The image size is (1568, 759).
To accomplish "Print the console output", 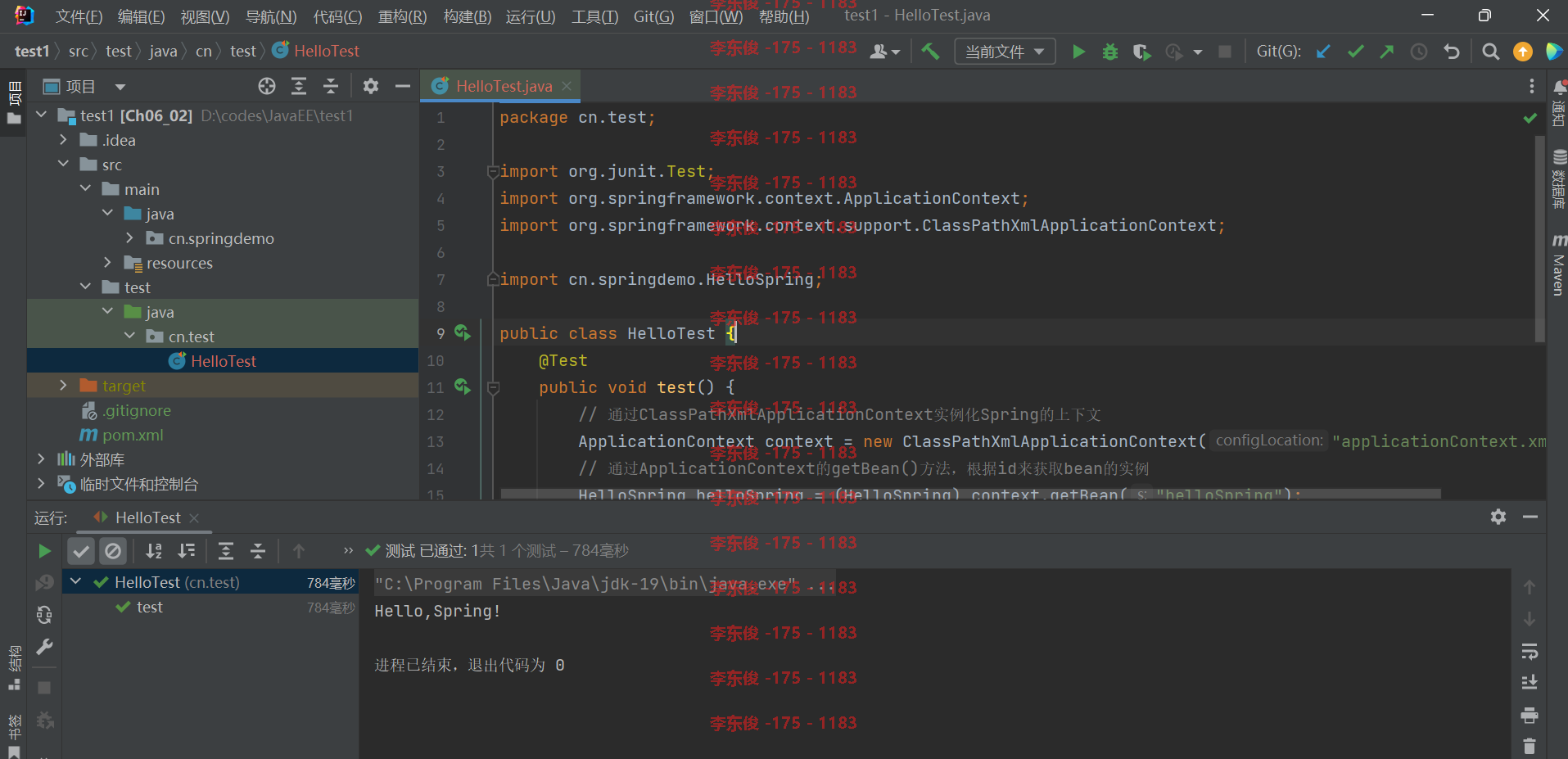I will pos(1529,716).
